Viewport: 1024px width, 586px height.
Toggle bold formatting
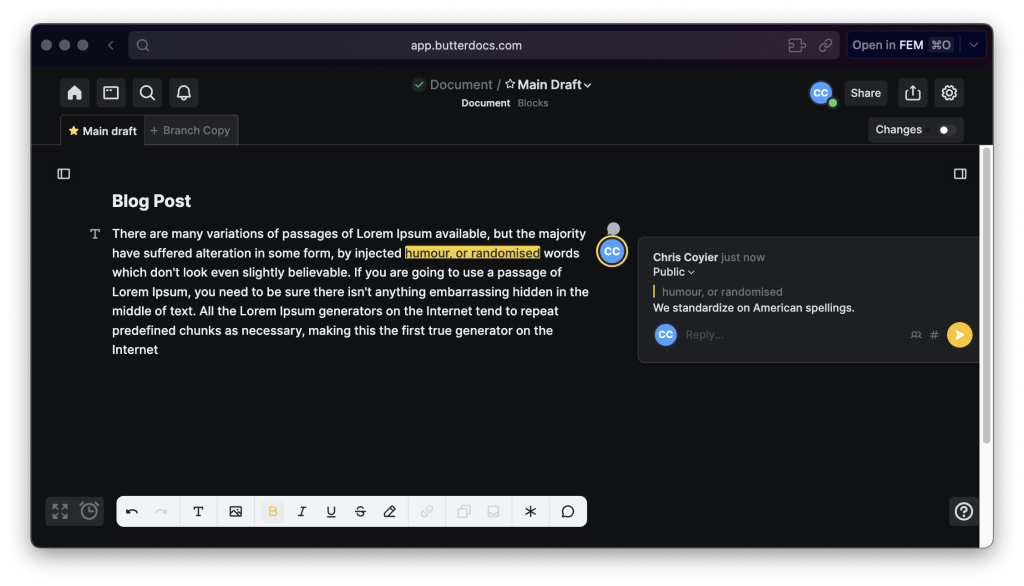tap(272, 511)
